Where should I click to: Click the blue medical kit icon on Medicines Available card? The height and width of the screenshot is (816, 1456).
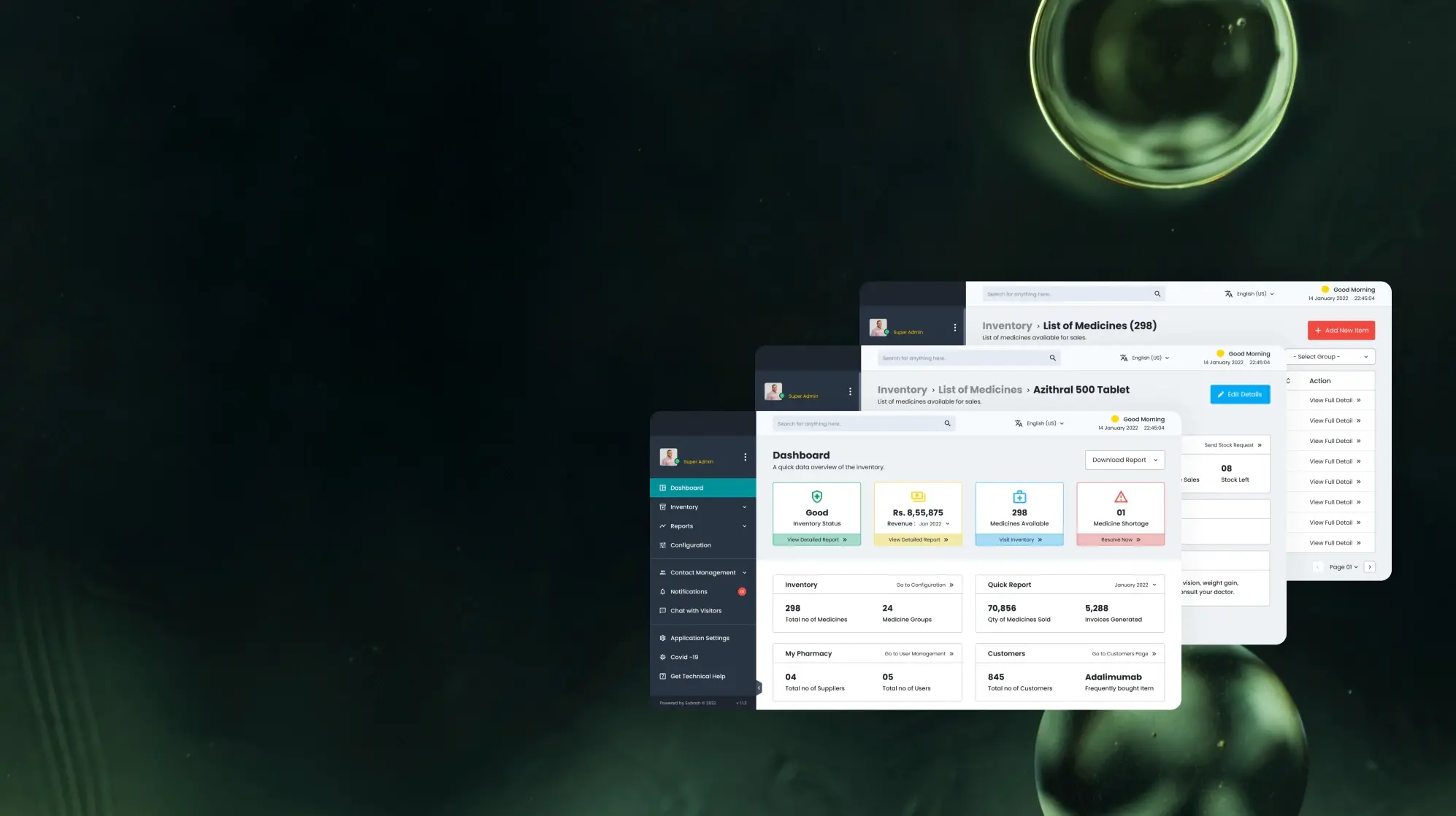tap(1019, 496)
